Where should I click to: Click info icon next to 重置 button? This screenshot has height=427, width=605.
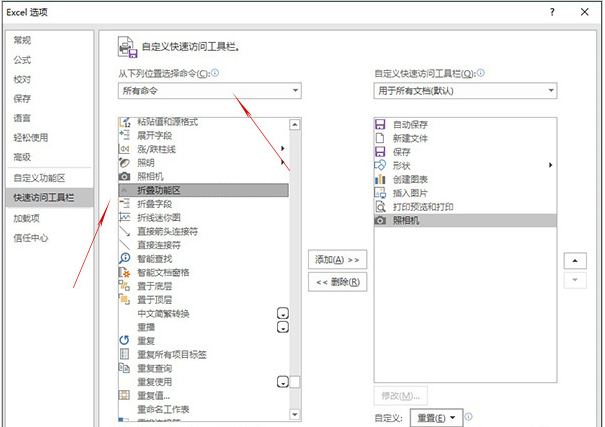[468, 416]
